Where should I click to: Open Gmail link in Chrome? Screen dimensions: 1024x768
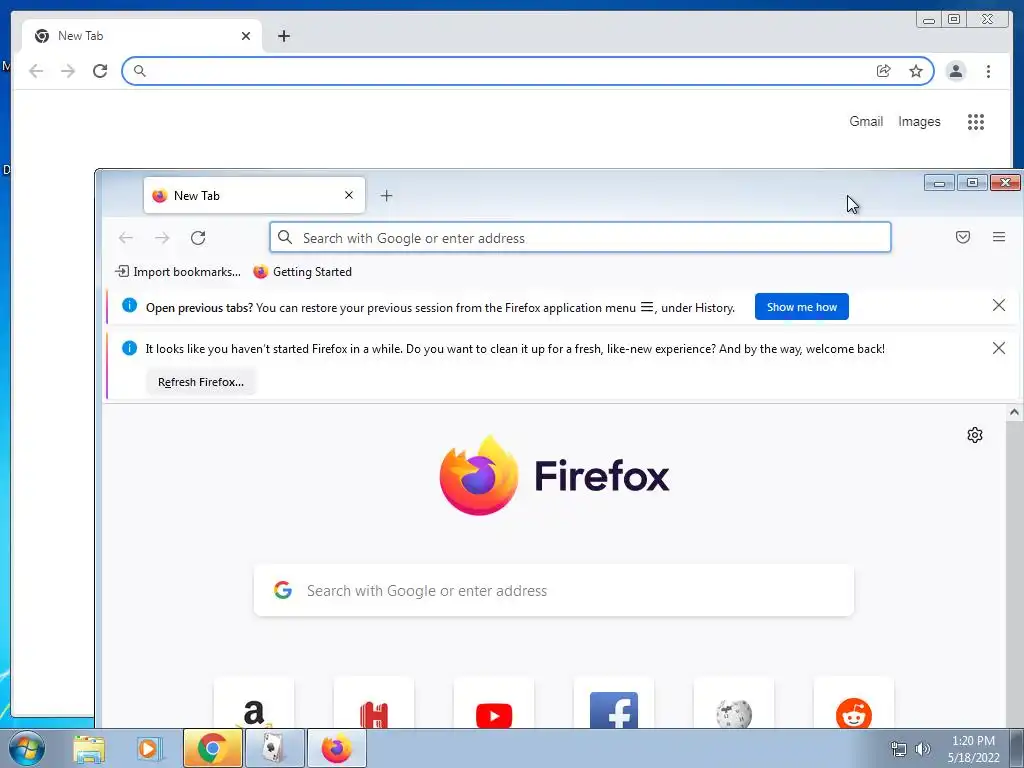pos(866,121)
